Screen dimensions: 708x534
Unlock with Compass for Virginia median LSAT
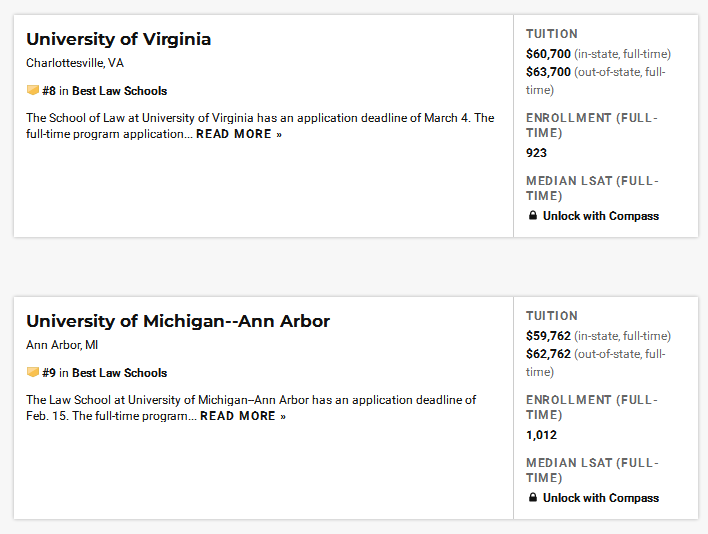601,216
